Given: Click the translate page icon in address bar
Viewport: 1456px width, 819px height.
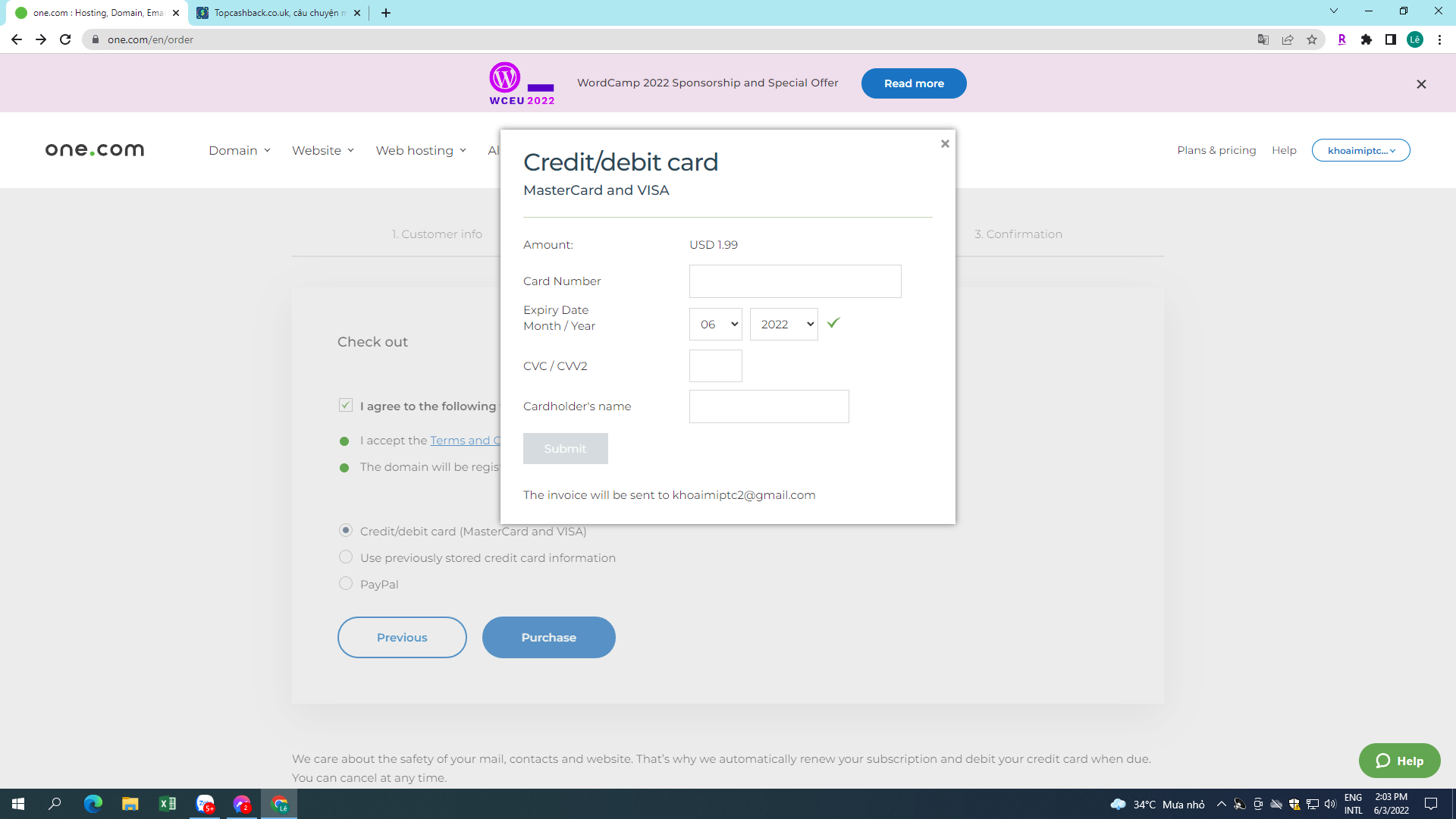Looking at the screenshot, I should [1263, 39].
